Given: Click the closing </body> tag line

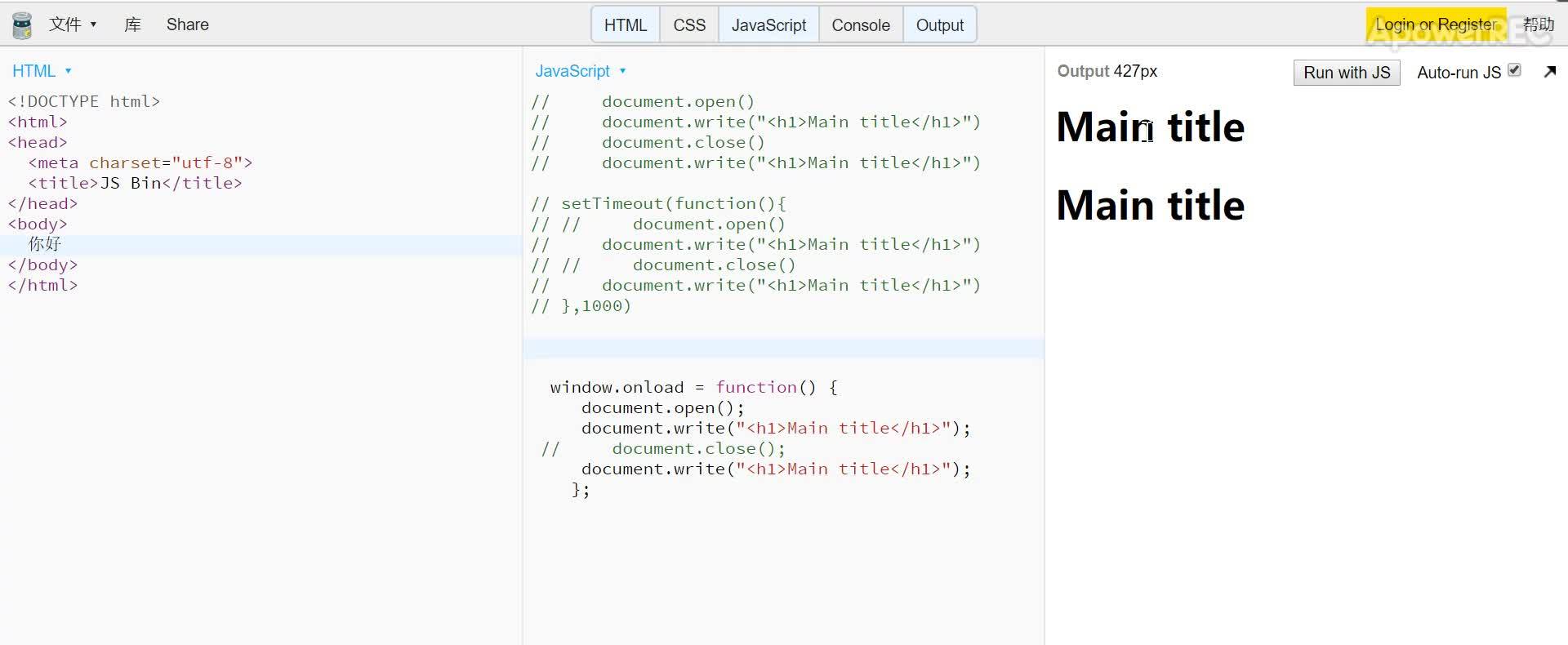Looking at the screenshot, I should coord(43,265).
